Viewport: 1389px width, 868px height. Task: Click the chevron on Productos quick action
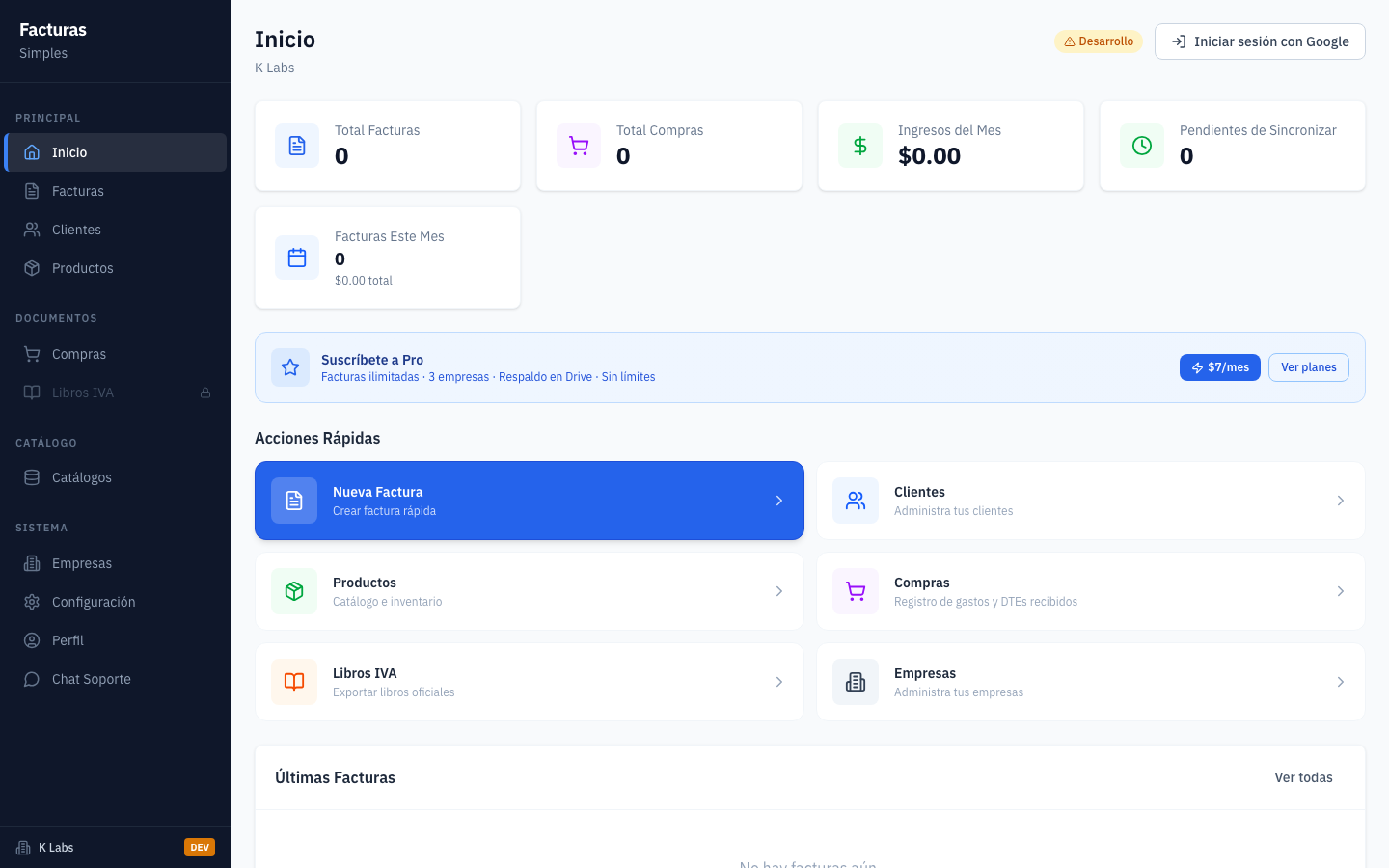coord(779,591)
